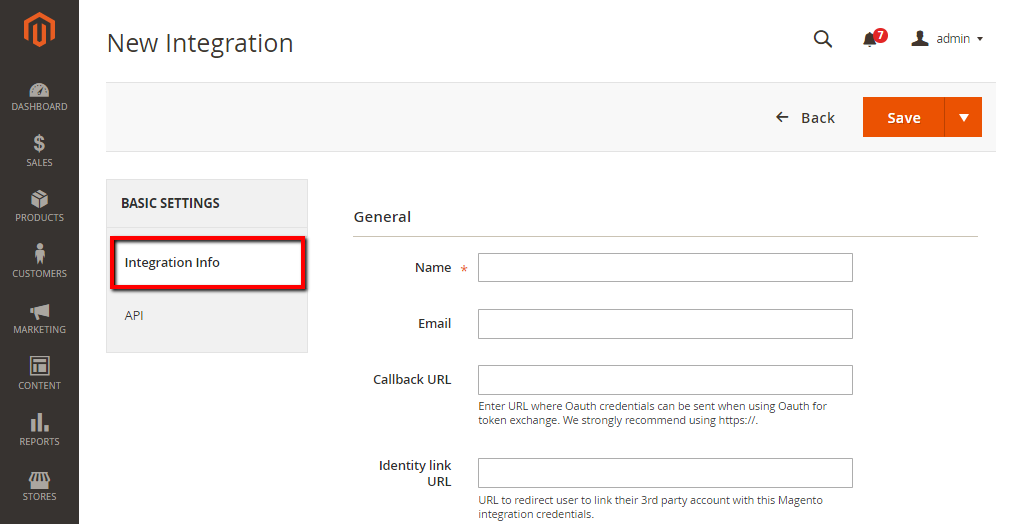The height and width of the screenshot is (524, 1020).
Task: Open Marketing megaphone icon
Action: 39,312
